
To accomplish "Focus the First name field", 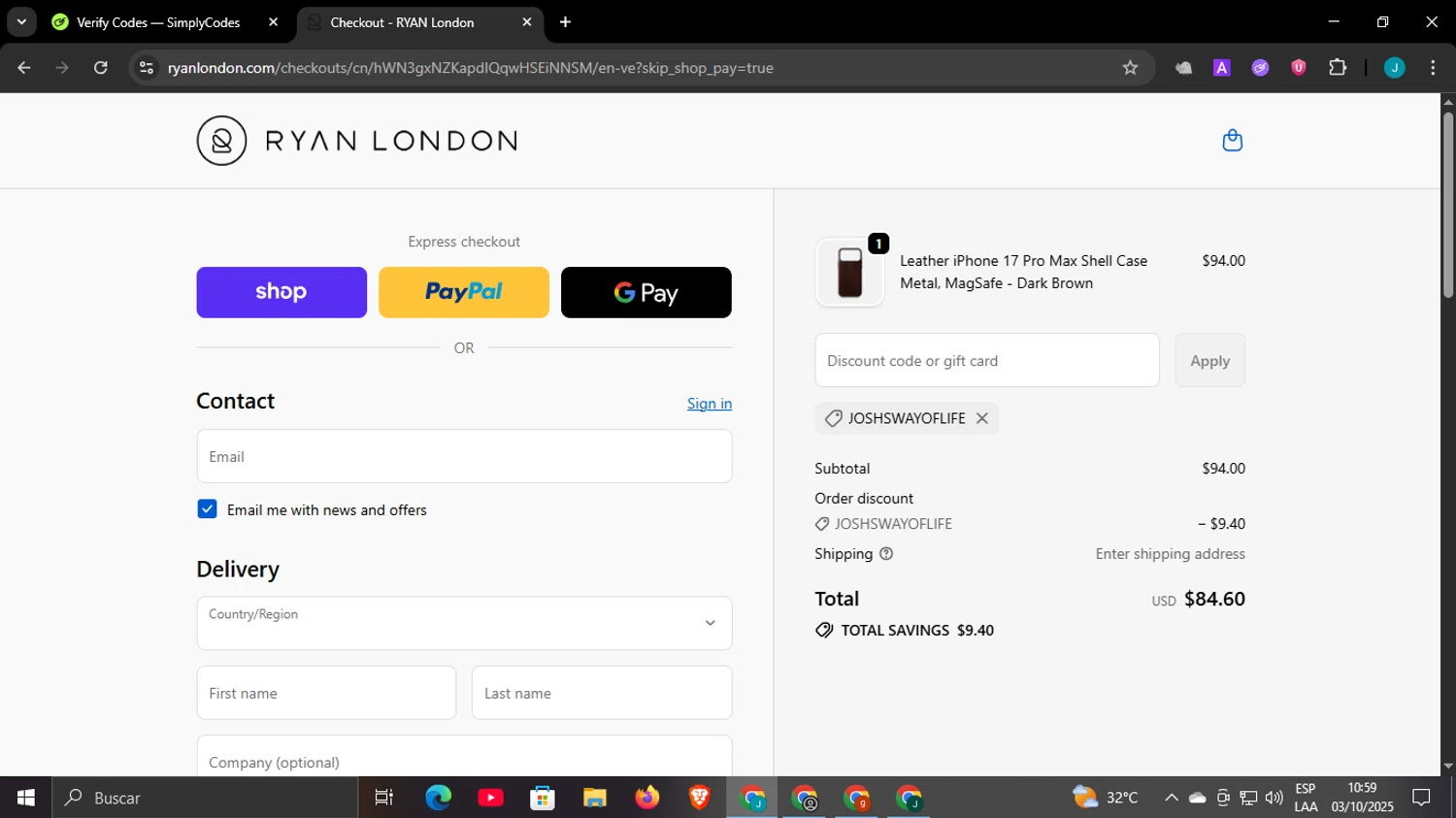I will point(326,693).
